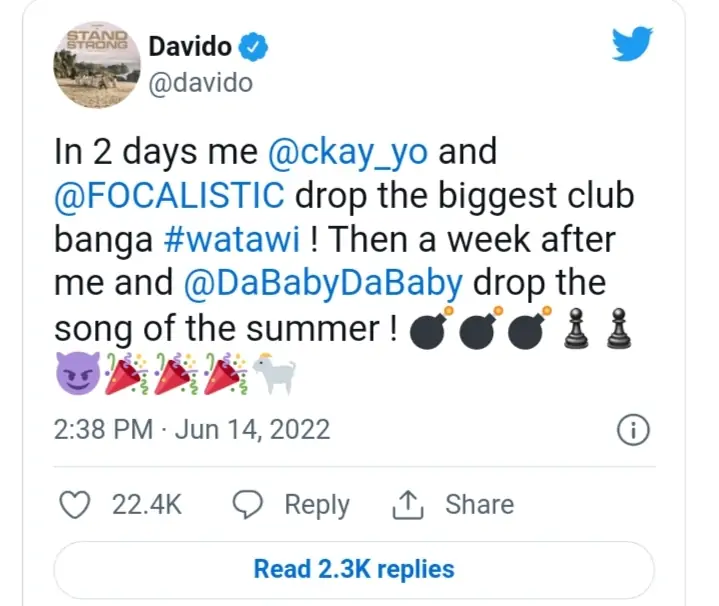Click the Davido display name
The height and width of the screenshot is (606, 719).
click(x=190, y=46)
